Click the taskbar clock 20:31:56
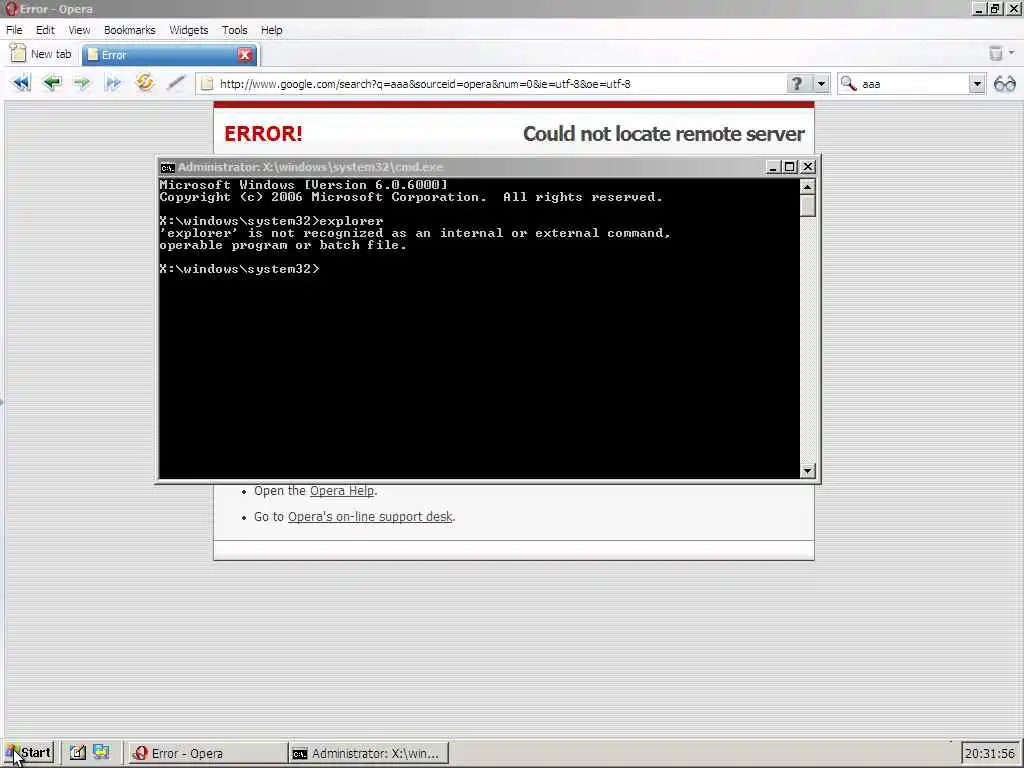The height and width of the screenshot is (768, 1024). click(990, 754)
